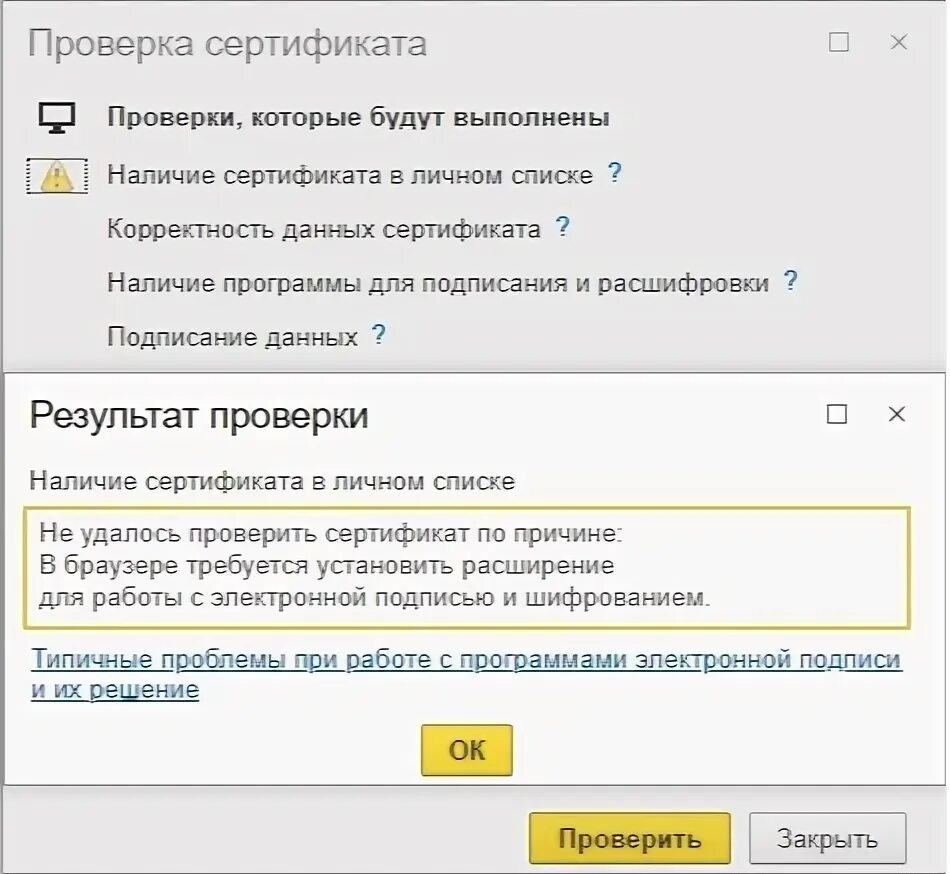Click the Результат проверки subtitle Наличие сертификата в личном списке
The width and height of the screenshot is (950, 874).
(x=272, y=482)
